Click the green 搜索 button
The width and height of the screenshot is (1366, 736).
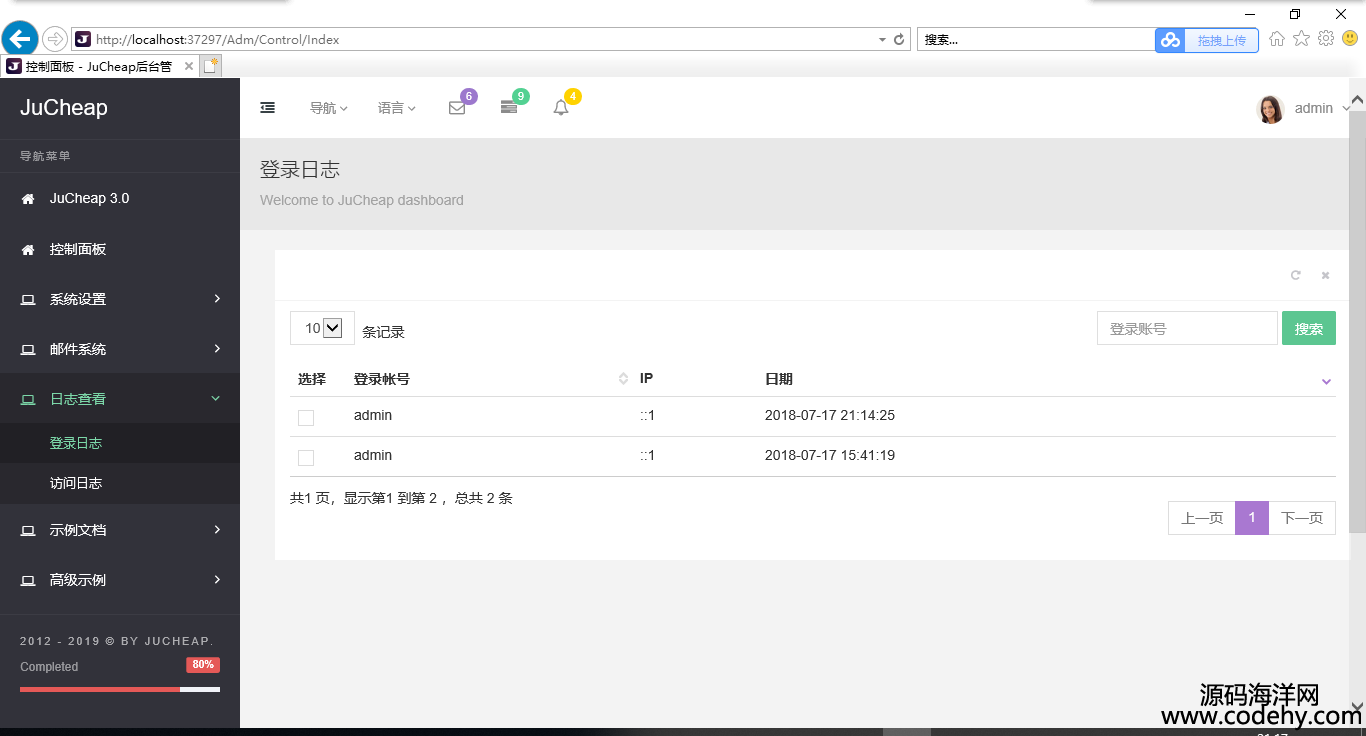tap(1308, 328)
